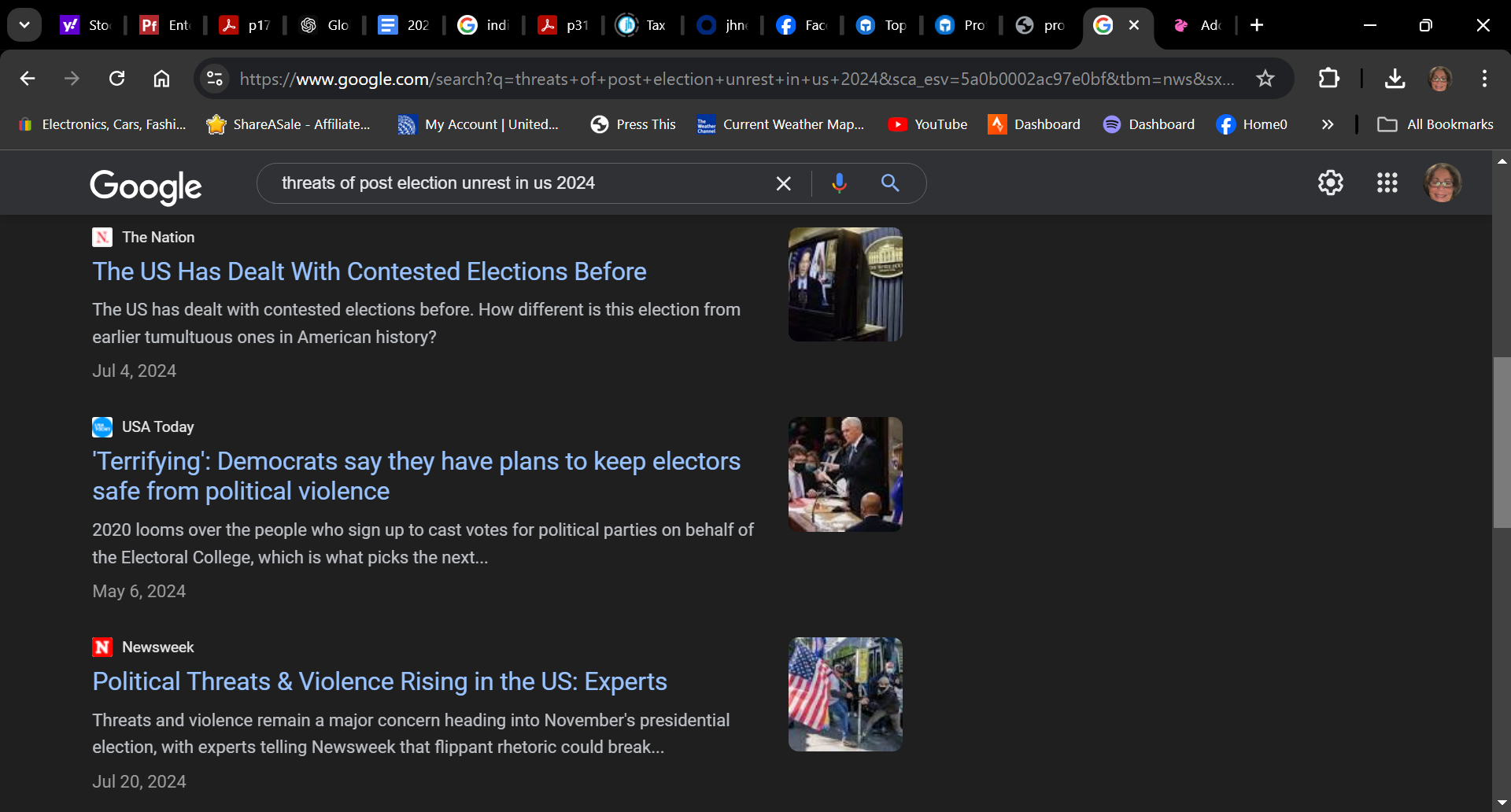
Task: Clear the search query with the X icon
Action: pyautogui.click(x=783, y=183)
